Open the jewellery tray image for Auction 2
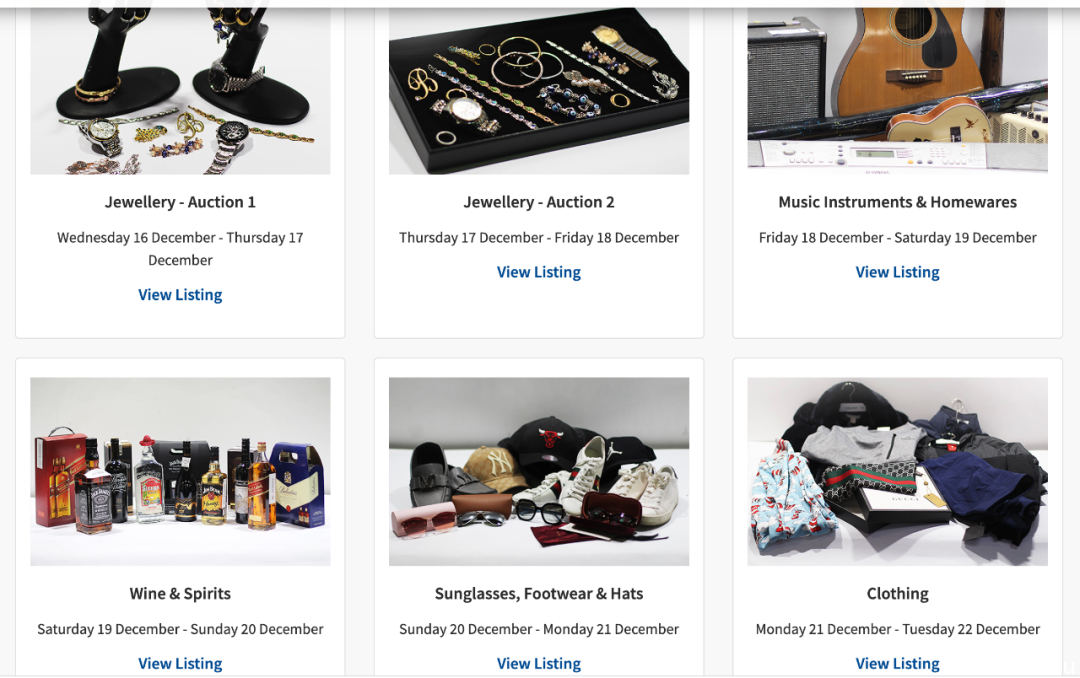 539,91
